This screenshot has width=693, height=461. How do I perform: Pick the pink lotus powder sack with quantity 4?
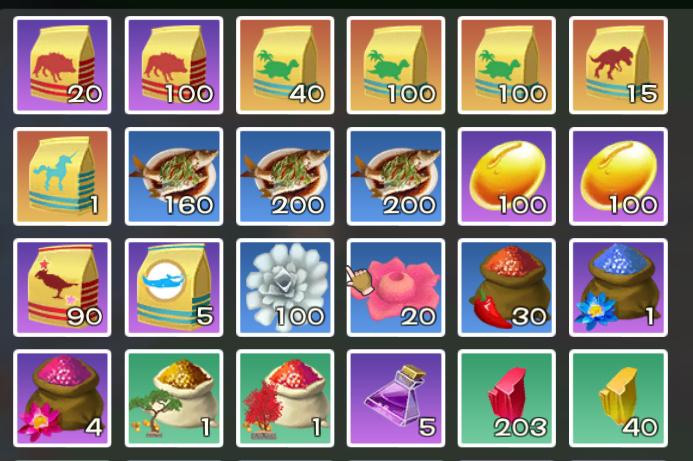click(x=62, y=399)
